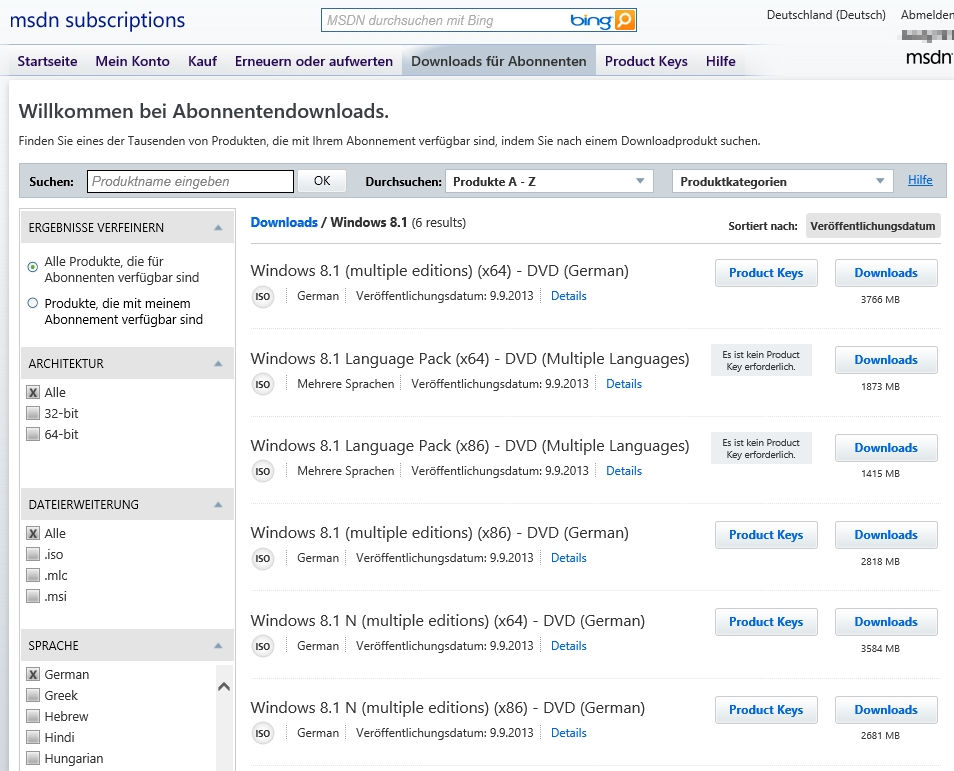
Task: Focus the MSDN Bing search field
Action: [x=444, y=20]
